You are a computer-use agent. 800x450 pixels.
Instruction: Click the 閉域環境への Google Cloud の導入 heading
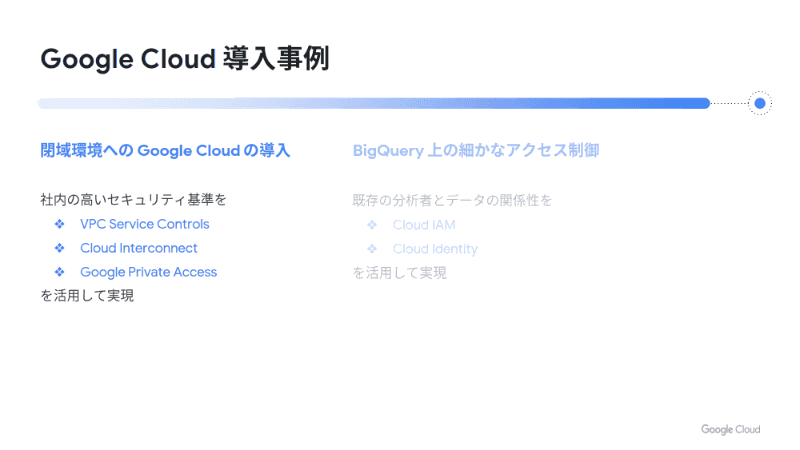(165, 151)
